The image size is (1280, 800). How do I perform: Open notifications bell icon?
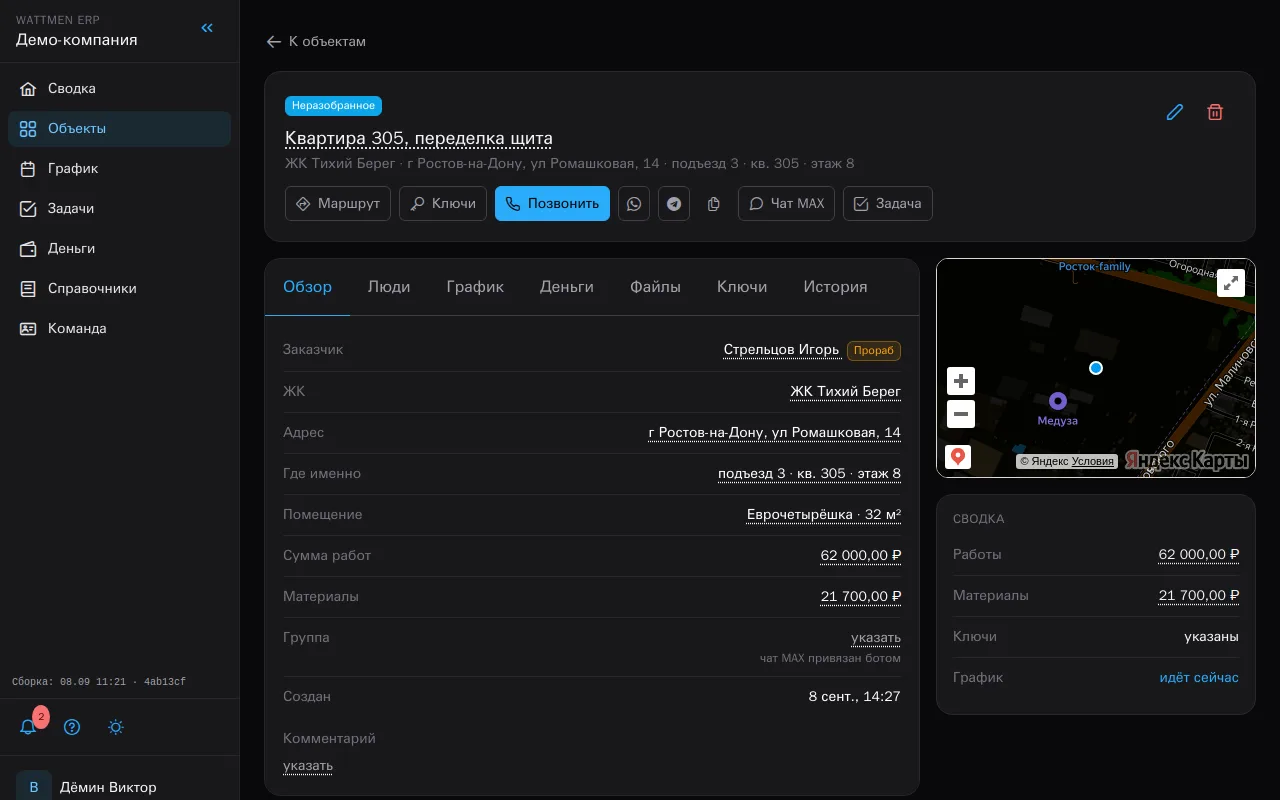pos(28,727)
